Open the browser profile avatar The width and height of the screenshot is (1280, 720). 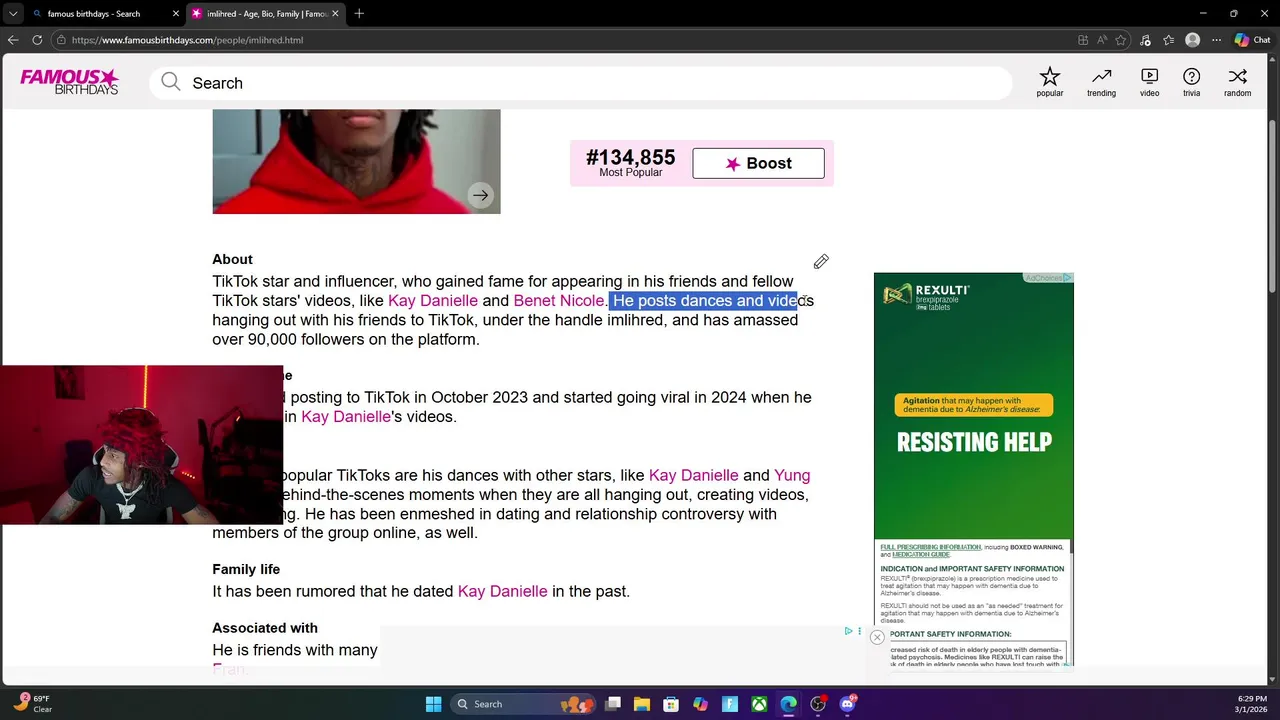point(1192,40)
